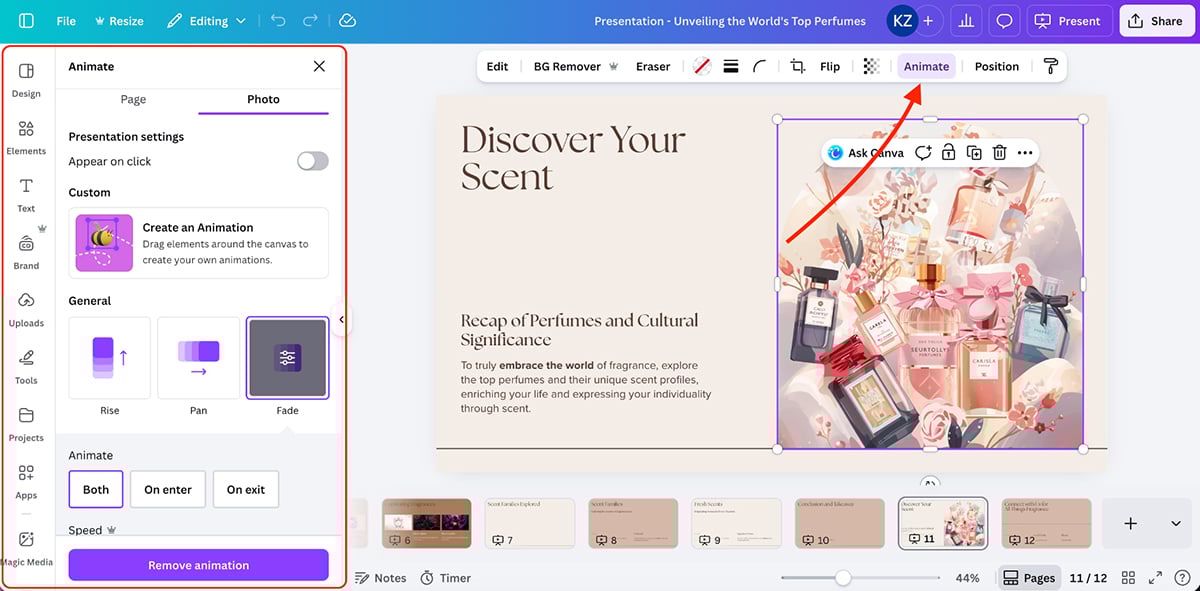Click the Remove animation button
The image size is (1200, 591).
click(x=197, y=564)
